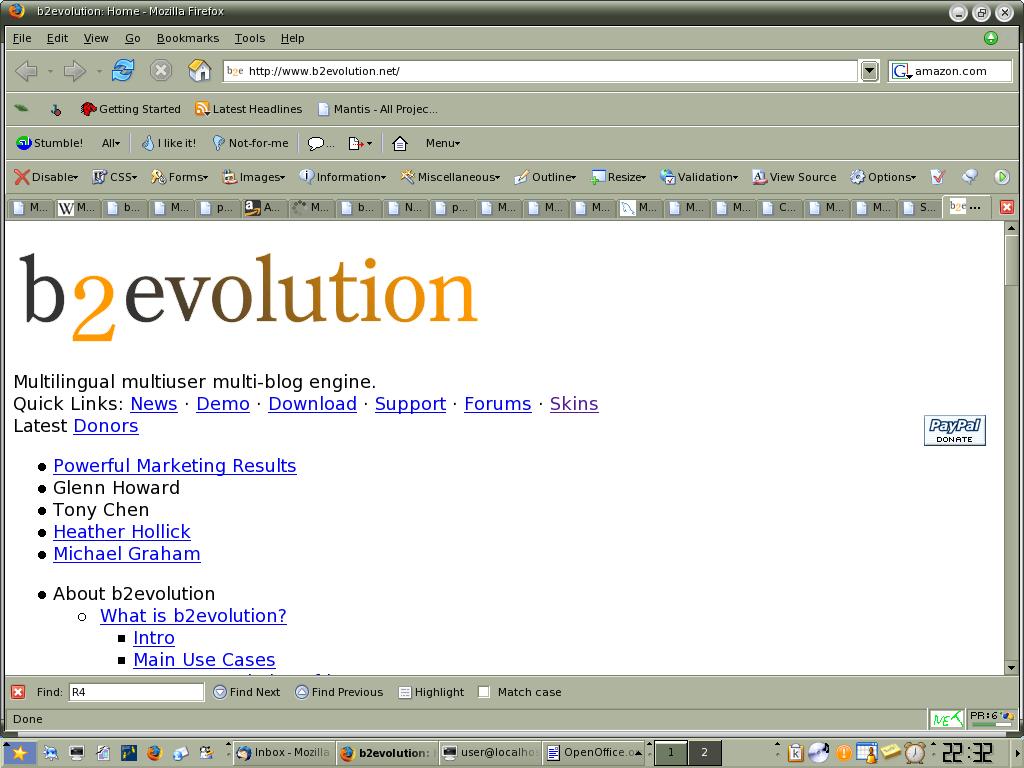Click the URL address bar
1024x768 pixels.
pos(540,71)
